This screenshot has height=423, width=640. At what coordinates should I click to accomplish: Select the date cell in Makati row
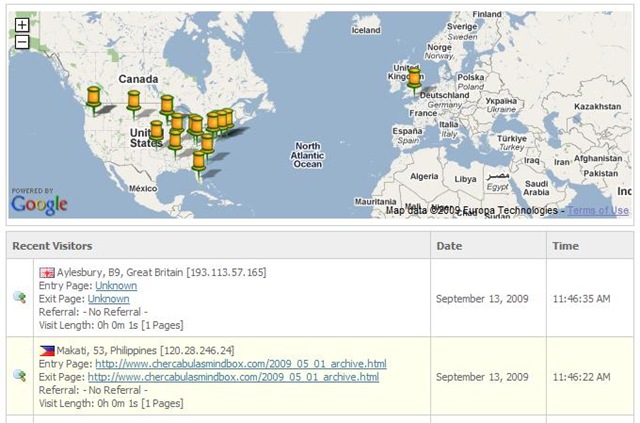[488, 376]
